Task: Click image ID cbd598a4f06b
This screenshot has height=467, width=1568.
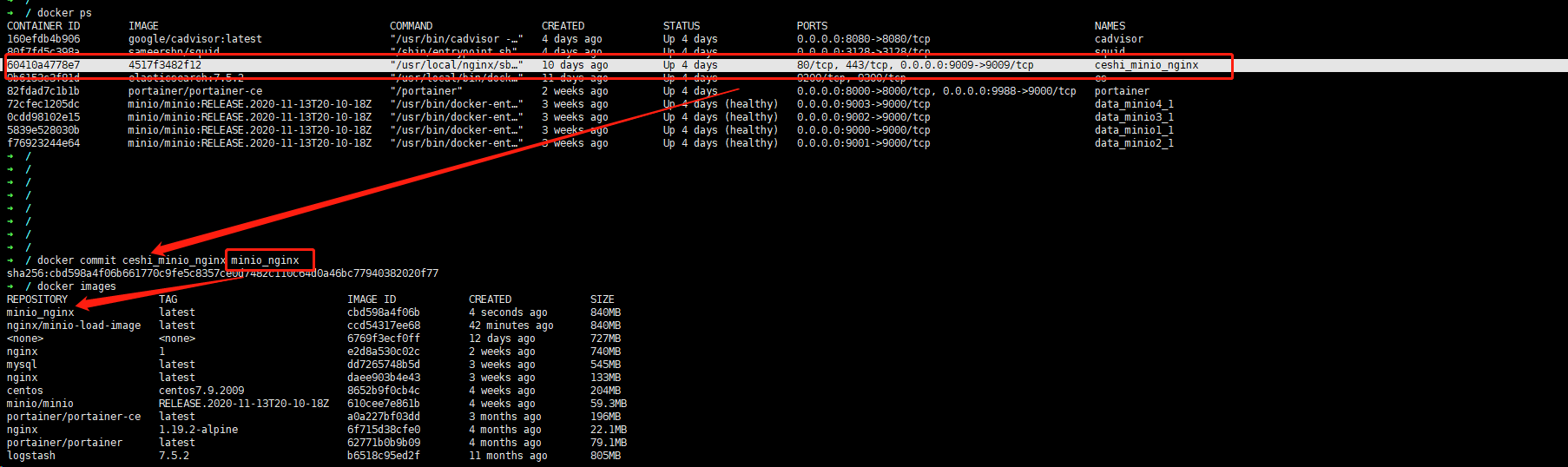Action: pyautogui.click(x=384, y=312)
